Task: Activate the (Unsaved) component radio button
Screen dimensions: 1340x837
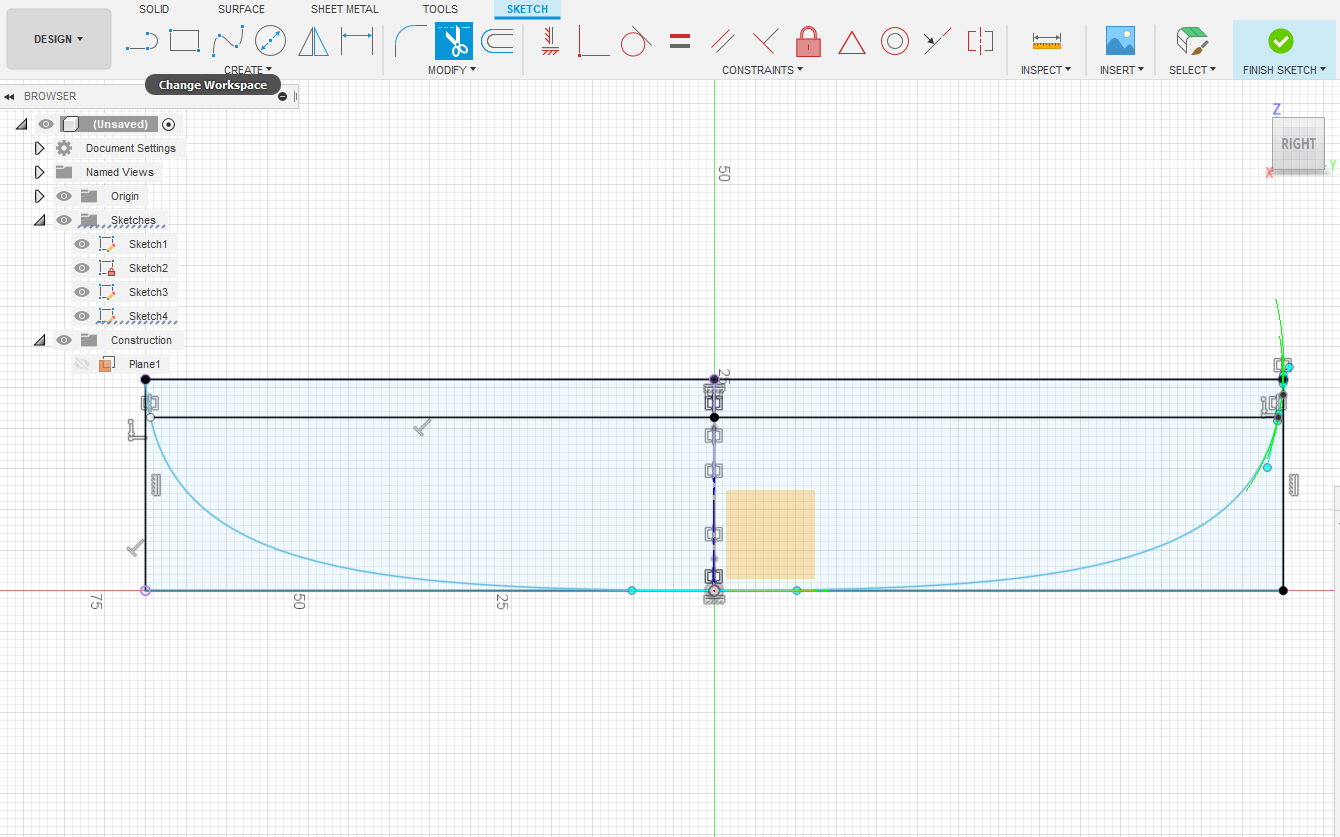Action: tap(169, 124)
